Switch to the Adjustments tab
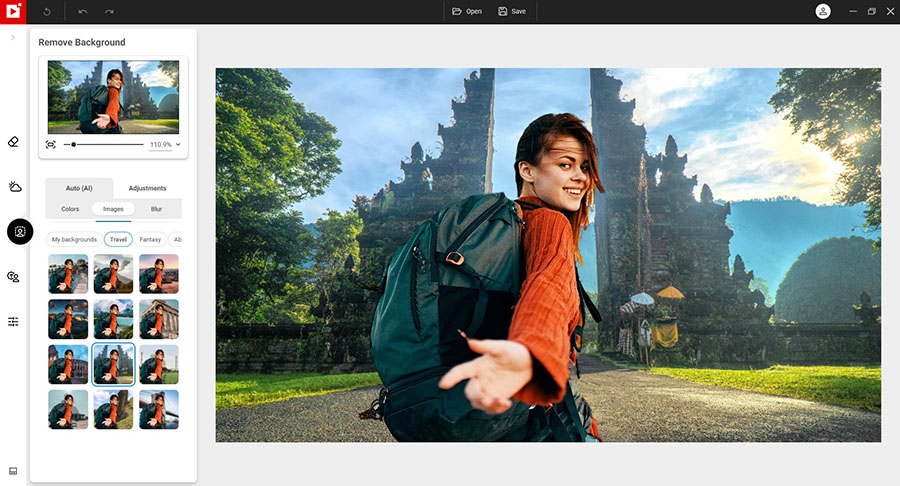This screenshot has width=900, height=486. coord(147,188)
